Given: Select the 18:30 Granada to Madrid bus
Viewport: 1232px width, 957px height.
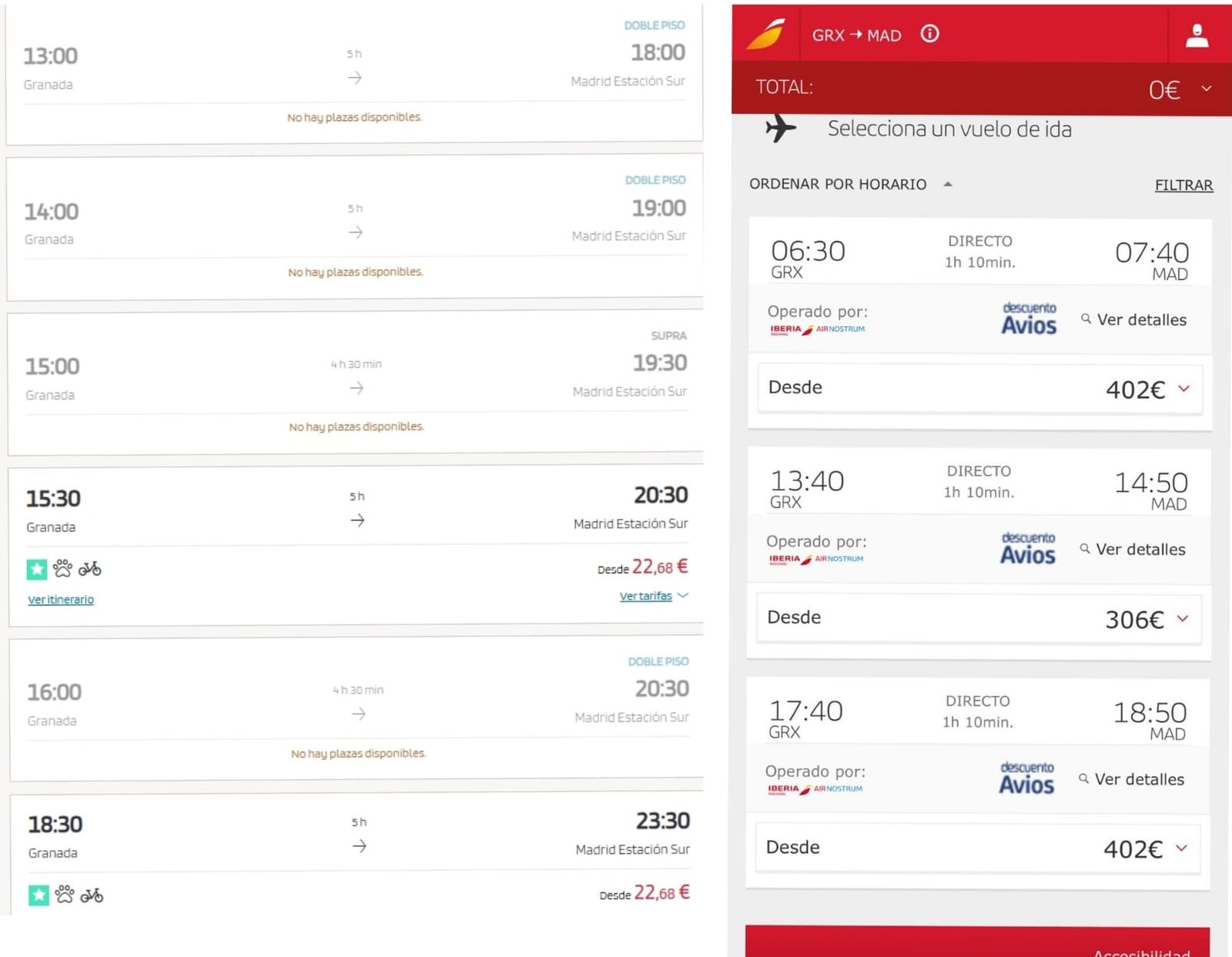Looking at the screenshot, I should (x=358, y=835).
